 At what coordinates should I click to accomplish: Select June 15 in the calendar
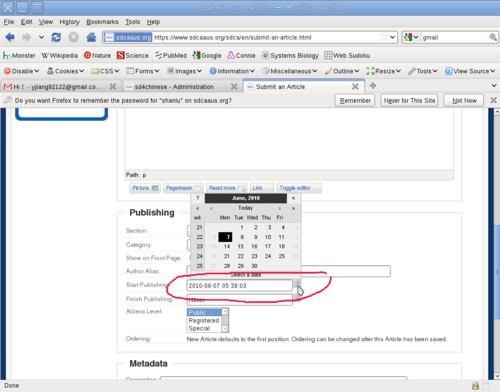coord(241,246)
